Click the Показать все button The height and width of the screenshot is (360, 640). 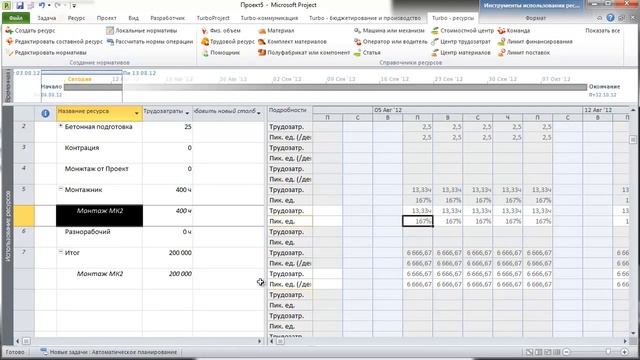[x=602, y=31]
